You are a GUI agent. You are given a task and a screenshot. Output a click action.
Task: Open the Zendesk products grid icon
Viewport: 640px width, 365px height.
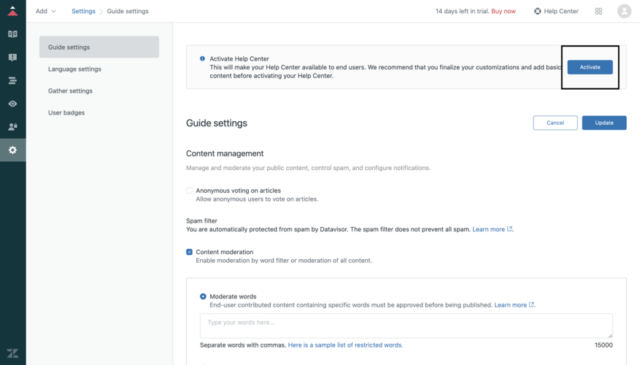(598, 11)
